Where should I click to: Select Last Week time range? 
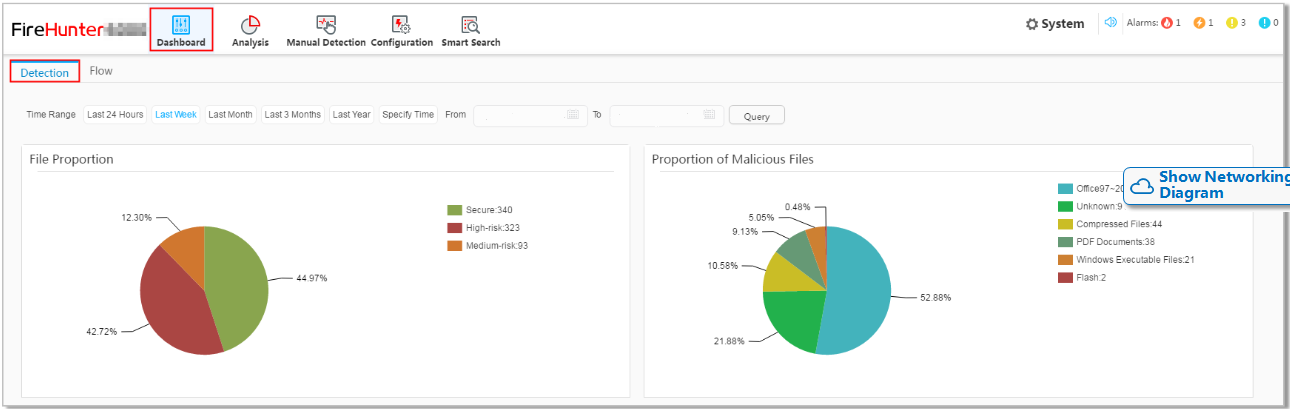click(x=176, y=115)
